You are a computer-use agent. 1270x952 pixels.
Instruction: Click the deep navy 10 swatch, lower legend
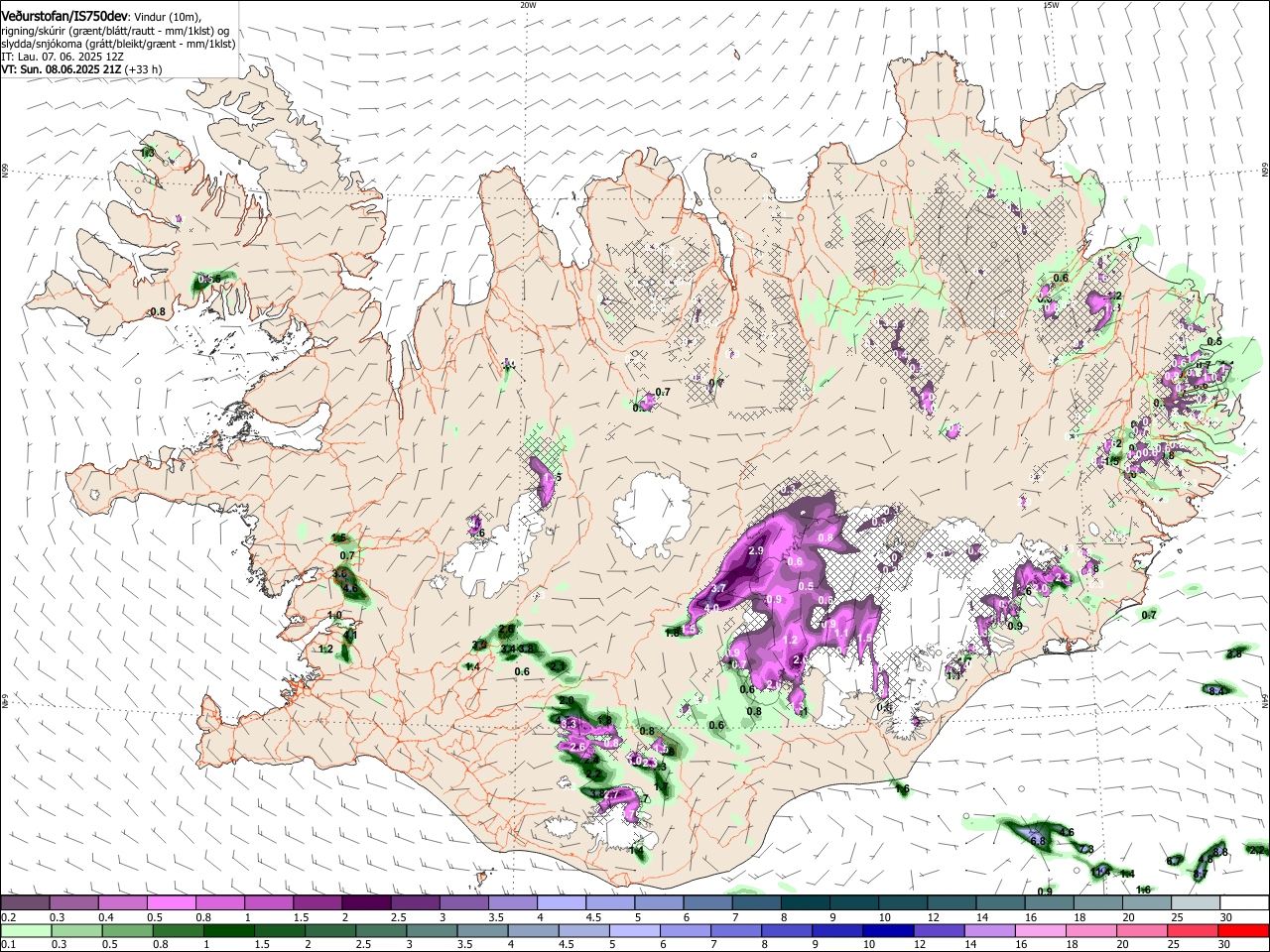click(887, 930)
